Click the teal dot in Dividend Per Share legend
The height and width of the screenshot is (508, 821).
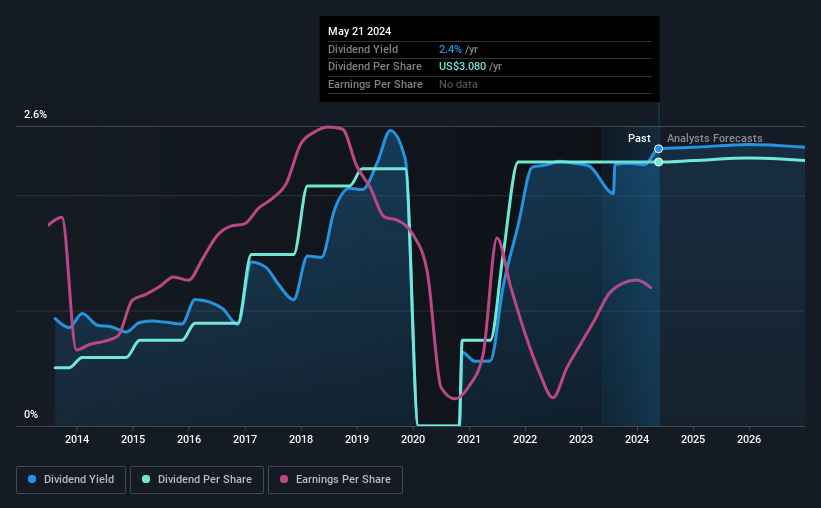[146, 479]
